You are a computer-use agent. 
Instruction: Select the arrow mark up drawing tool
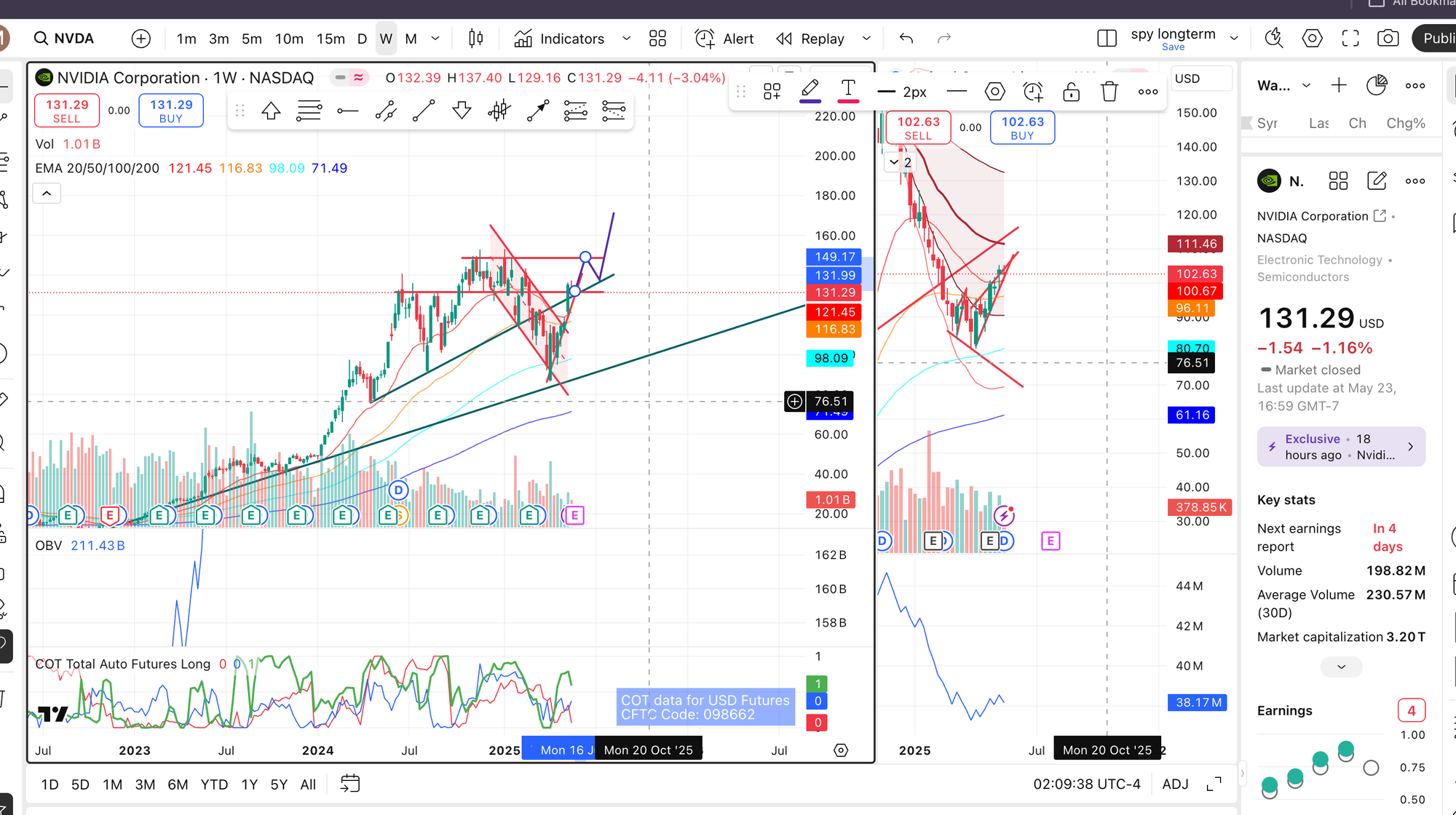click(x=271, y=111)
